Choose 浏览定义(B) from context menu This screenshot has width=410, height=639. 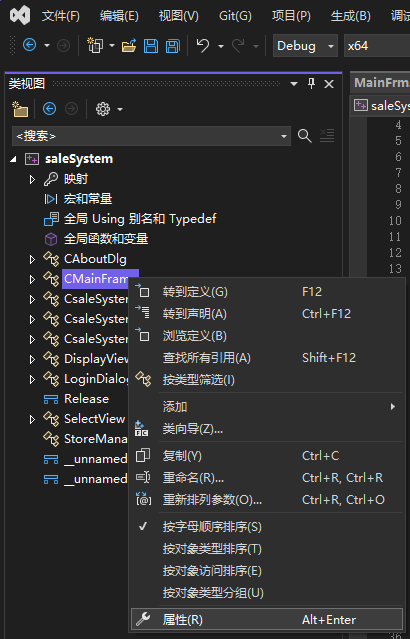267,336
